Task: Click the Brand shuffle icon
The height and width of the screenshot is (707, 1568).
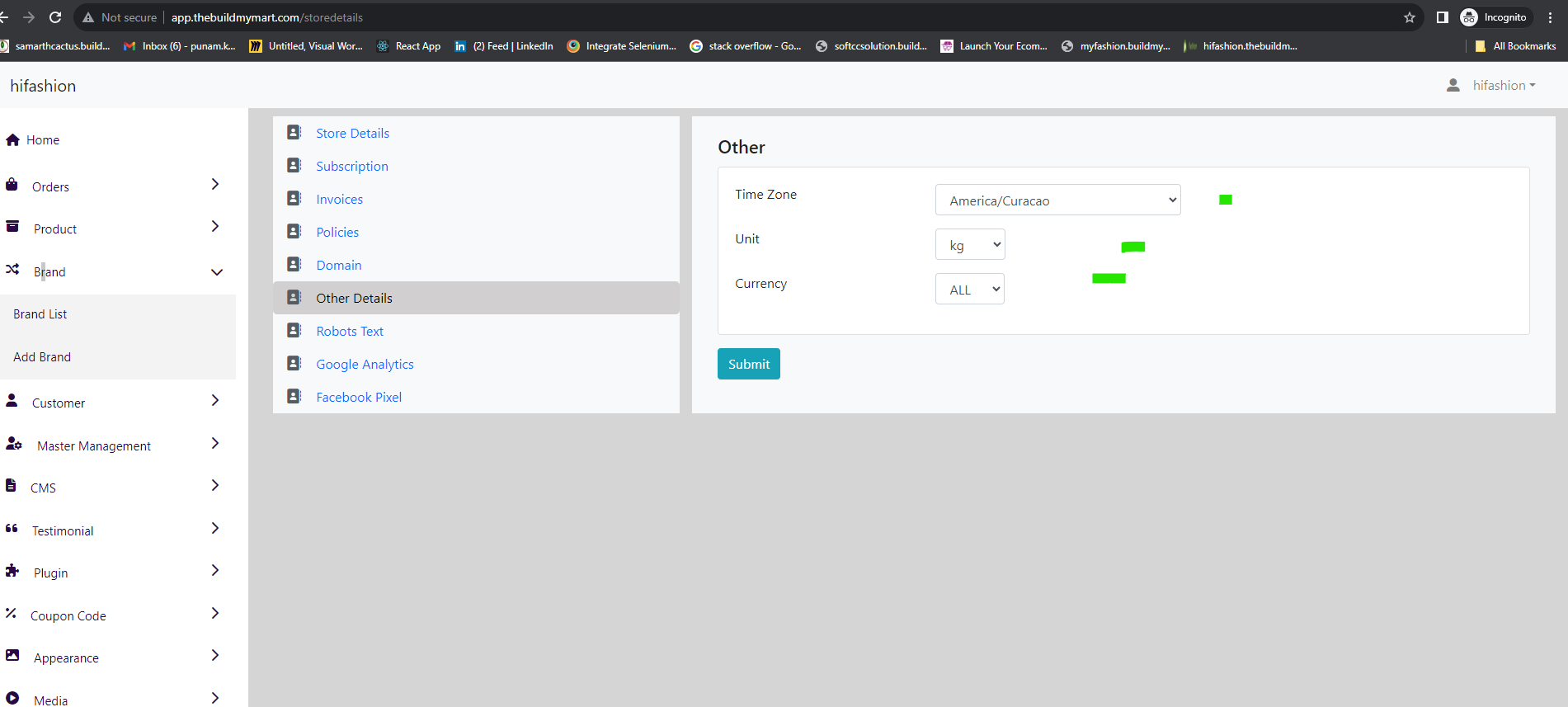Action: coord(12,269)
